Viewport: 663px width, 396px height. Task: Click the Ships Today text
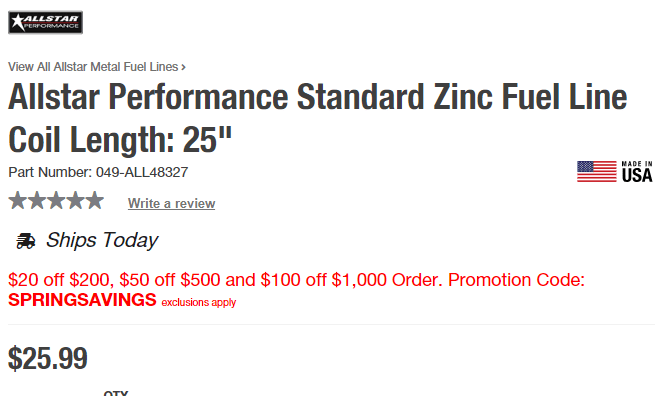coord(102,240)
